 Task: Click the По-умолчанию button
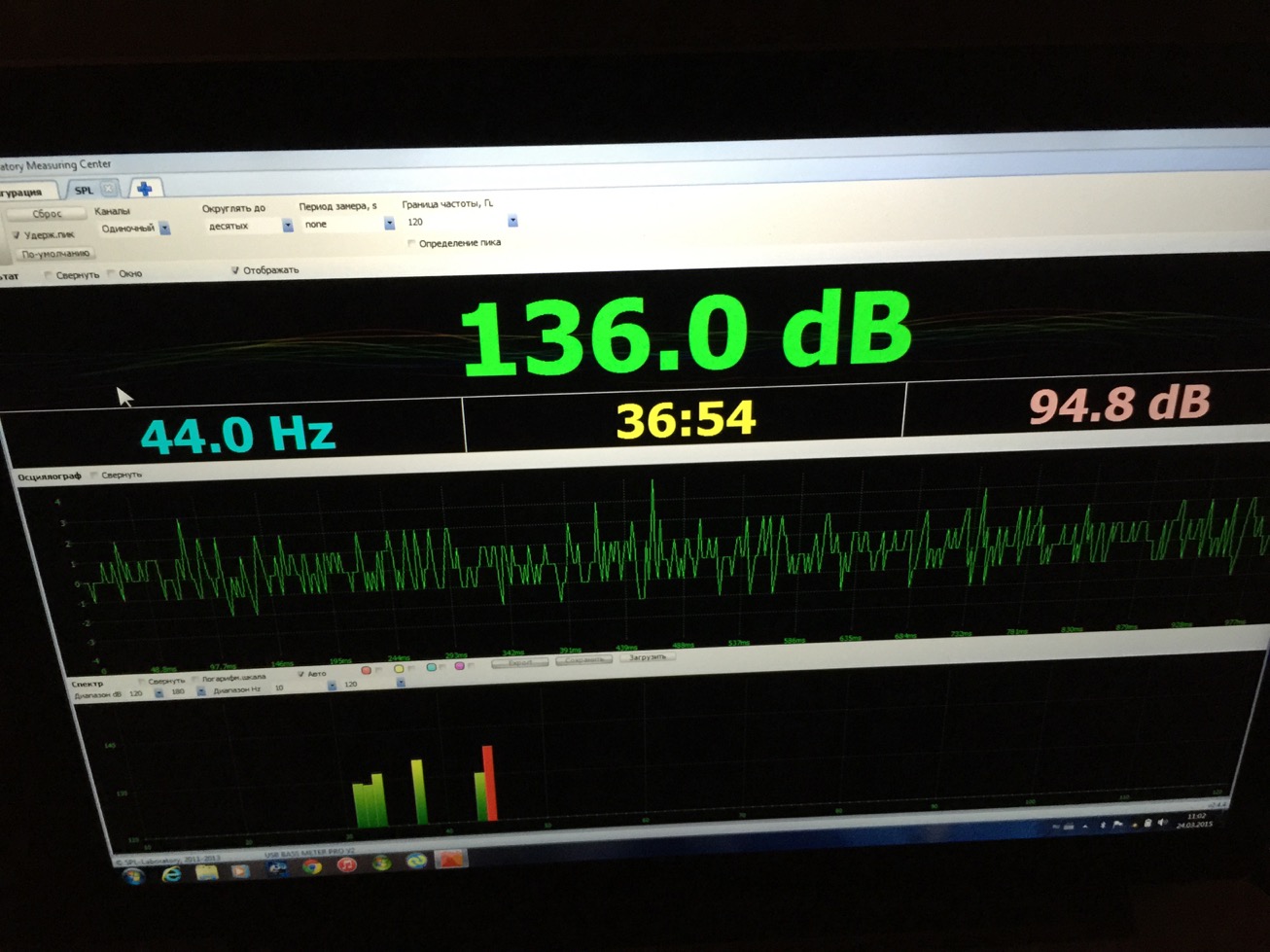54,254
